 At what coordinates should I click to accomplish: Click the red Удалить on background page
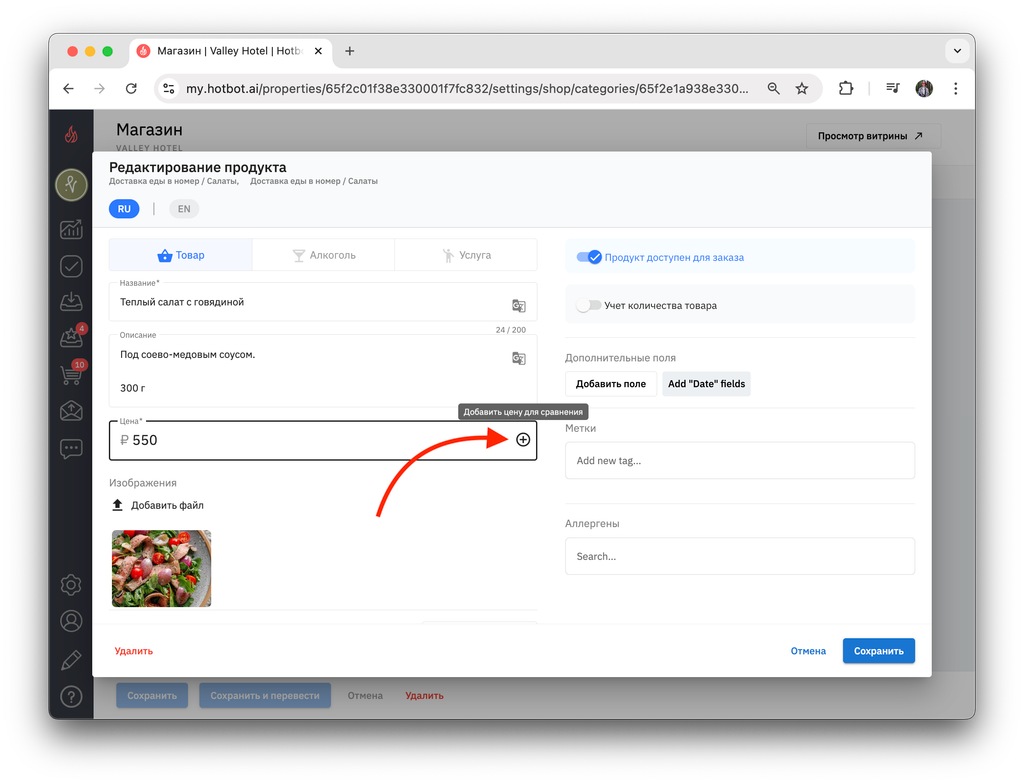tap(424, 696)
